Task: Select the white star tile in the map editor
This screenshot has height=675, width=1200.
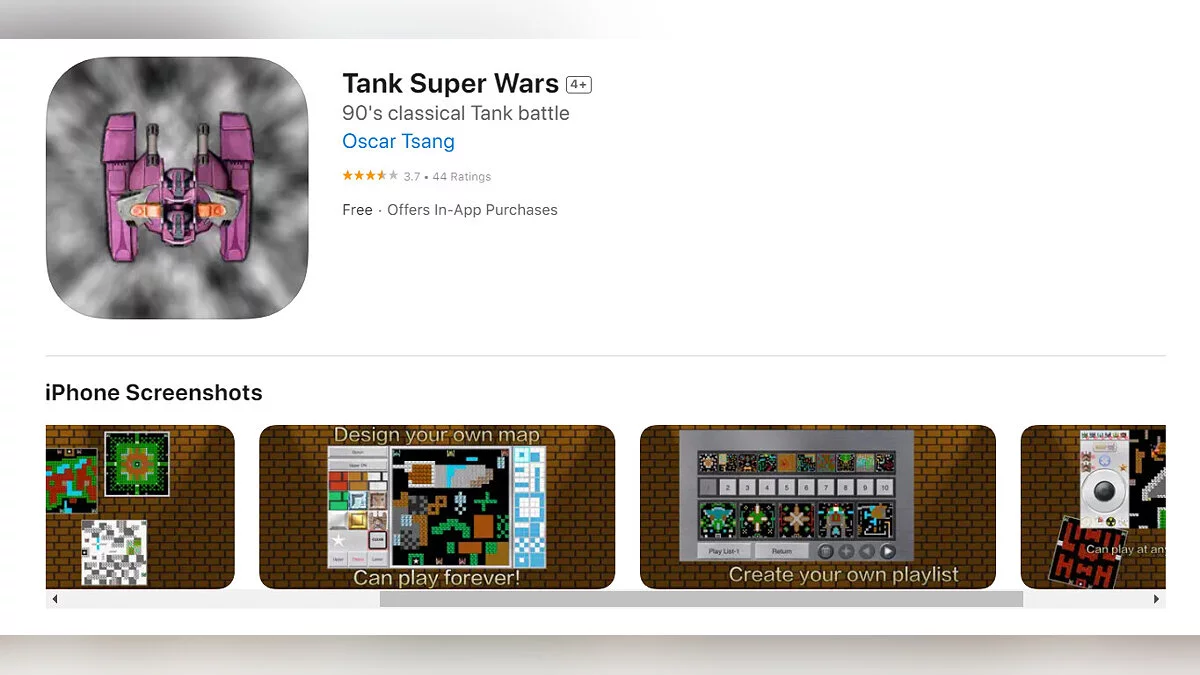Action: [x=339, y=540]
